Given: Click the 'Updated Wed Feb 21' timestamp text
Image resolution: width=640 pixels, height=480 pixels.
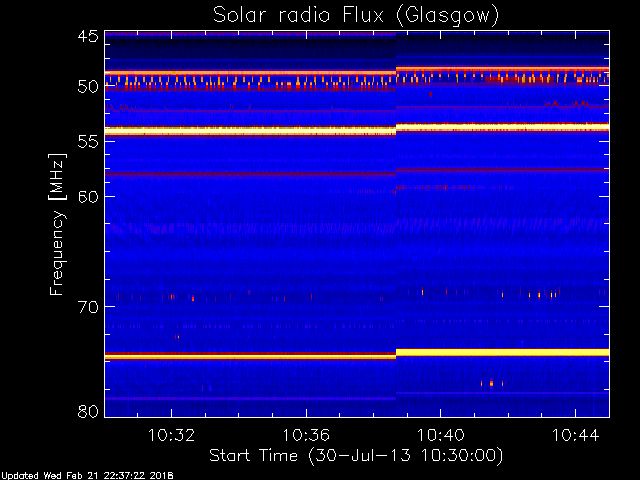Looking at the screenshot, I should 87,476.
